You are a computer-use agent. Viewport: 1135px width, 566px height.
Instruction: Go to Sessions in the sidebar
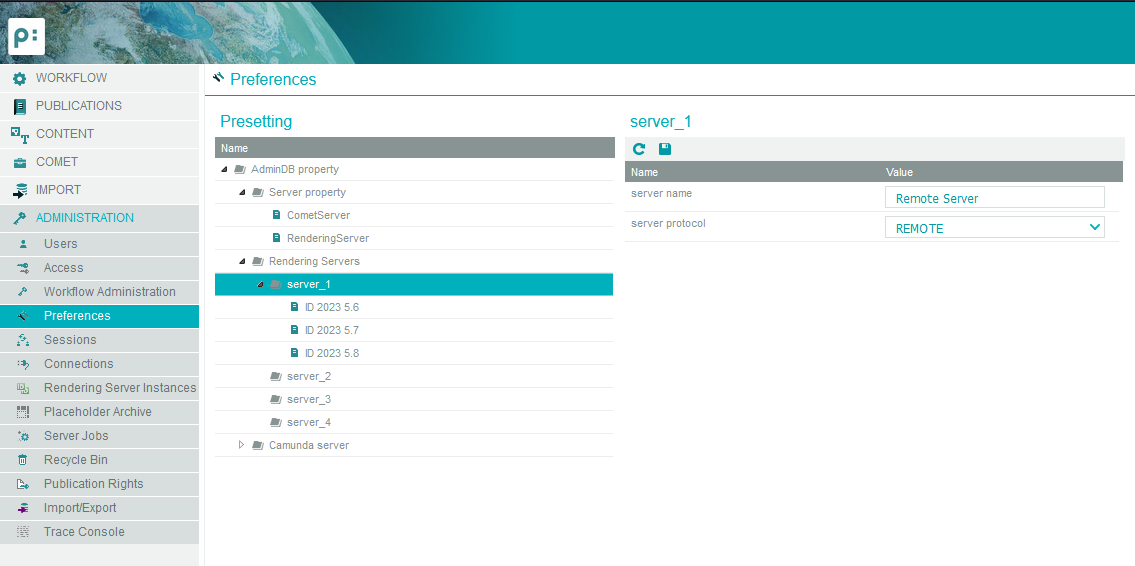(70, 340)
